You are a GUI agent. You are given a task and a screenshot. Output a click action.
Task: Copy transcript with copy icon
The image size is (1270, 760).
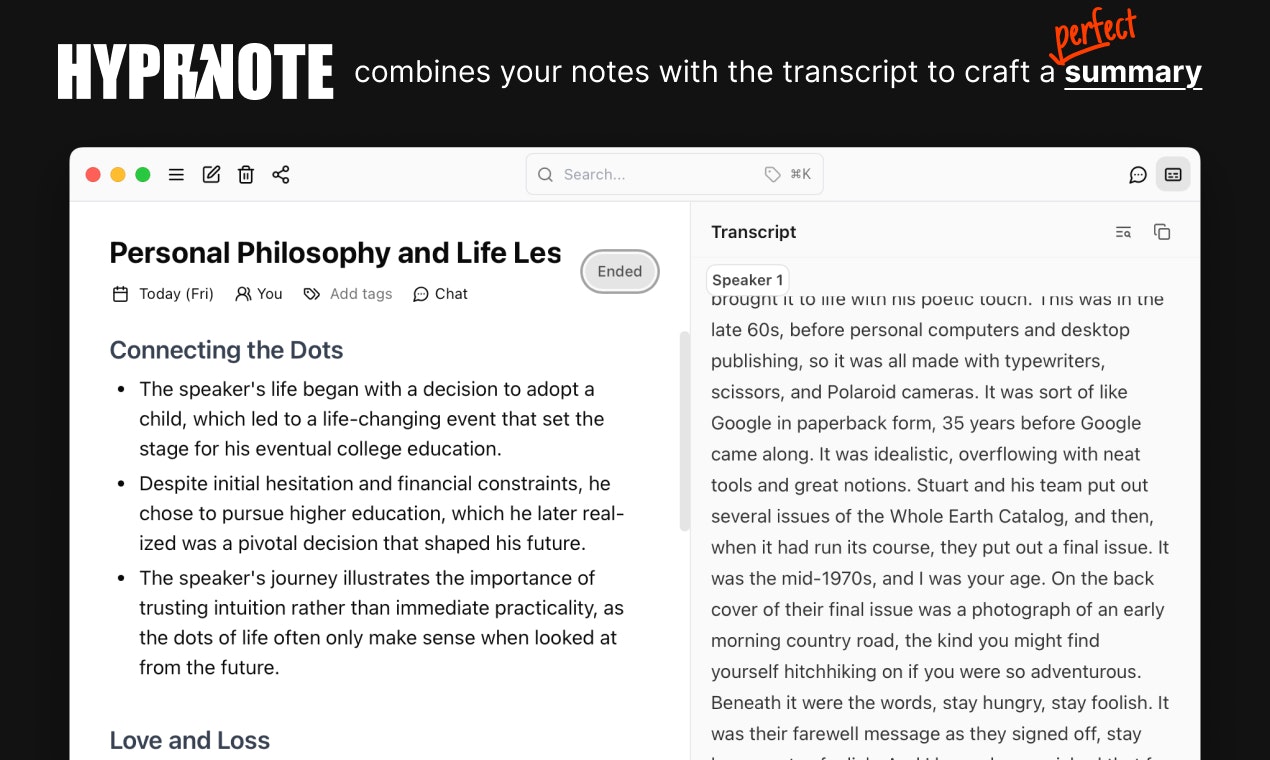1162,232
